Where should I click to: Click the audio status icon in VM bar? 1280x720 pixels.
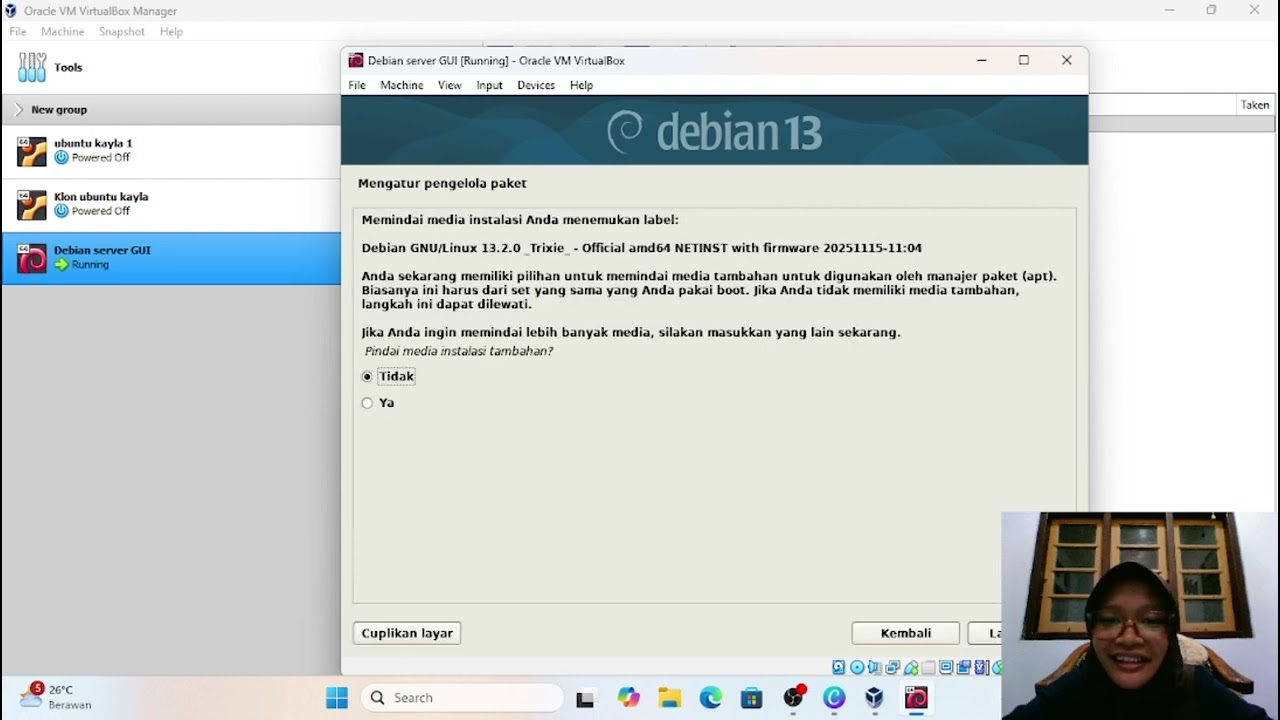click(875, 667)
